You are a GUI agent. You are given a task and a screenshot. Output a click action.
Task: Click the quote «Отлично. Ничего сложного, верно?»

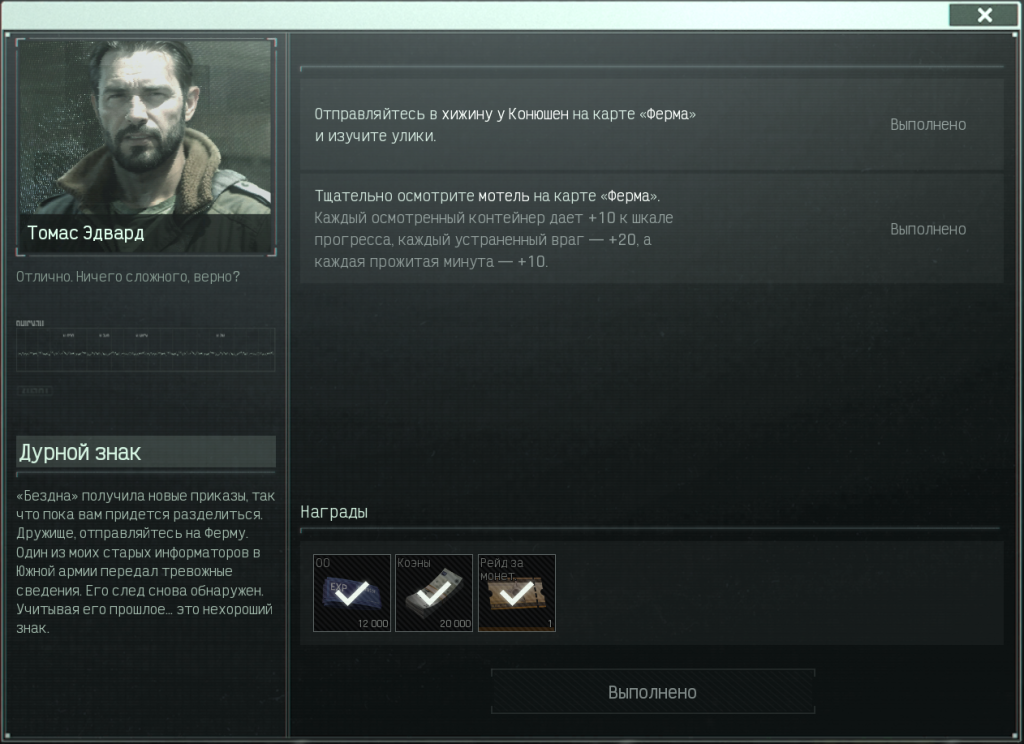(128, 277)
